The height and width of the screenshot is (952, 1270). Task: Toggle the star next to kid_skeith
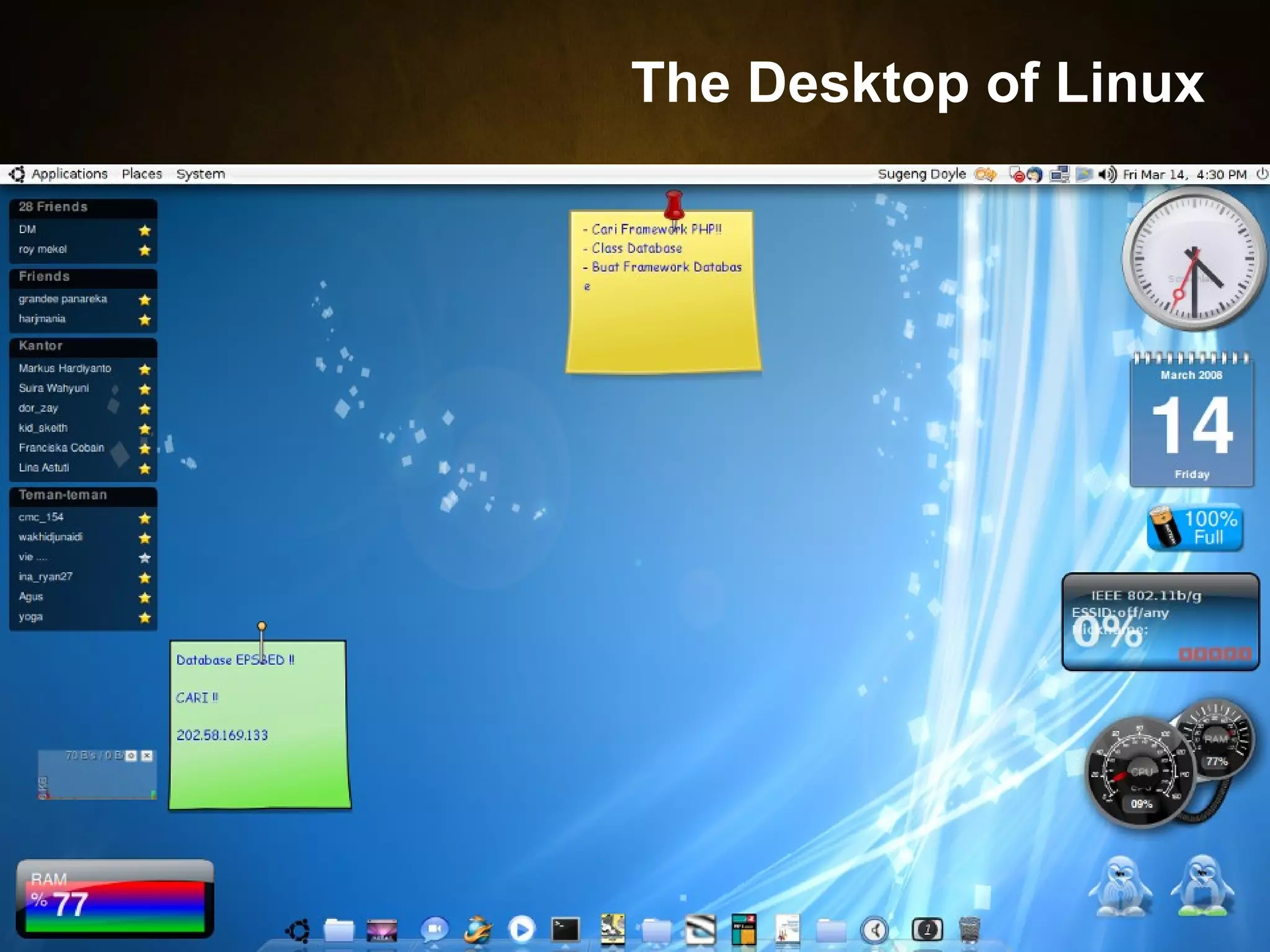tap(144, 429)
